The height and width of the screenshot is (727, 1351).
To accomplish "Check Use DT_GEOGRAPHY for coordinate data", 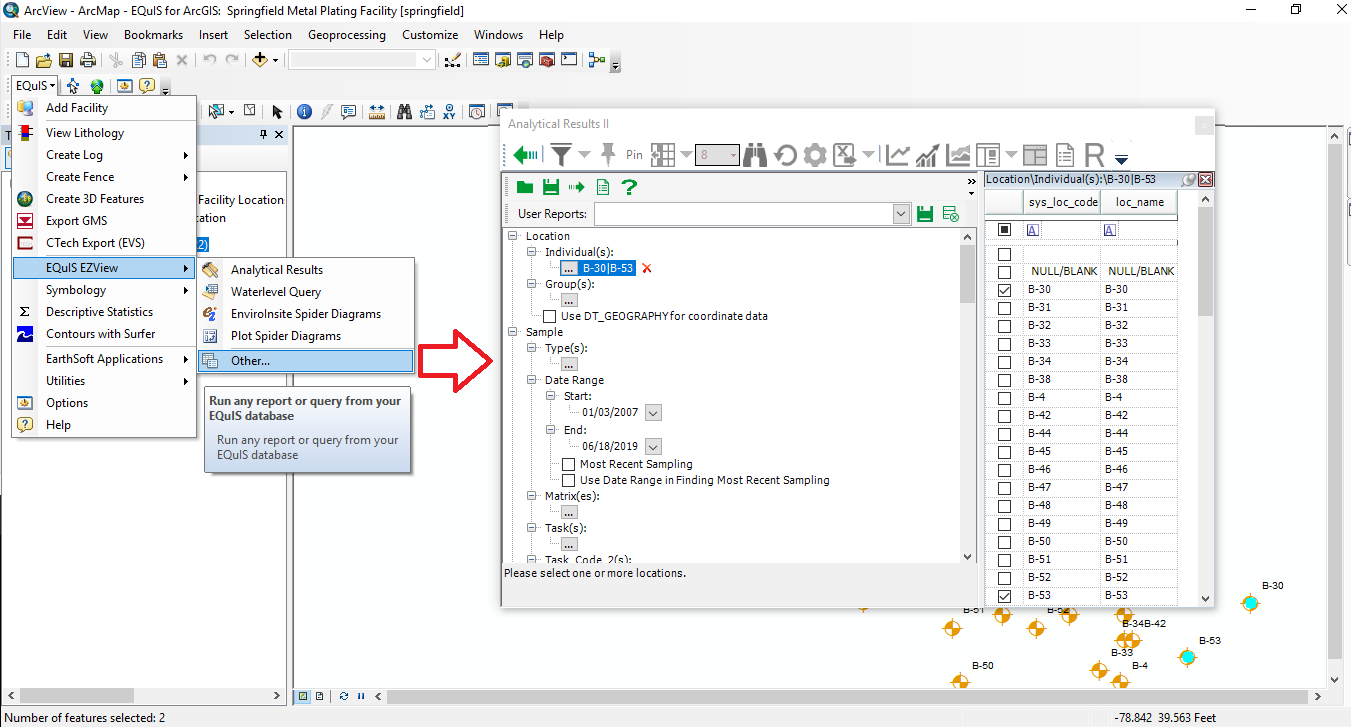I will point(550,316).
